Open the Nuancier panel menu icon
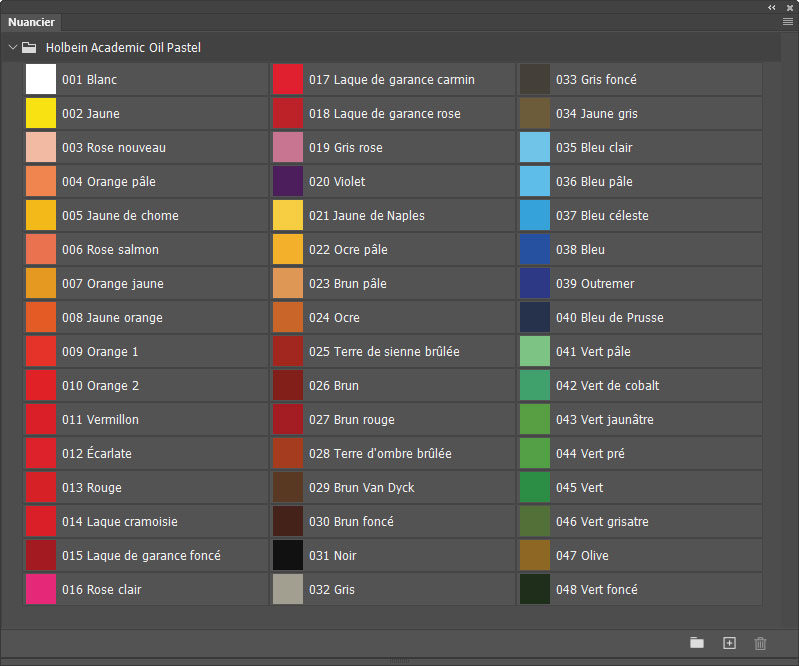 (788, 21)
